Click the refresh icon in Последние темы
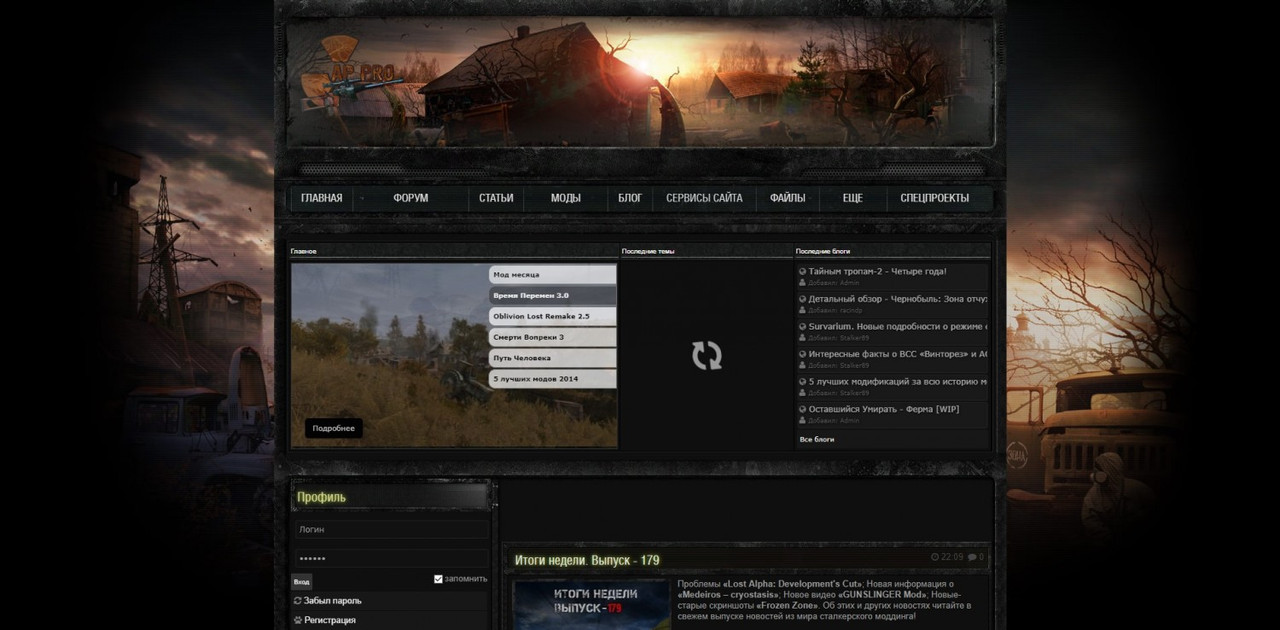The image size is (1280, 630). tap(706, 356)
